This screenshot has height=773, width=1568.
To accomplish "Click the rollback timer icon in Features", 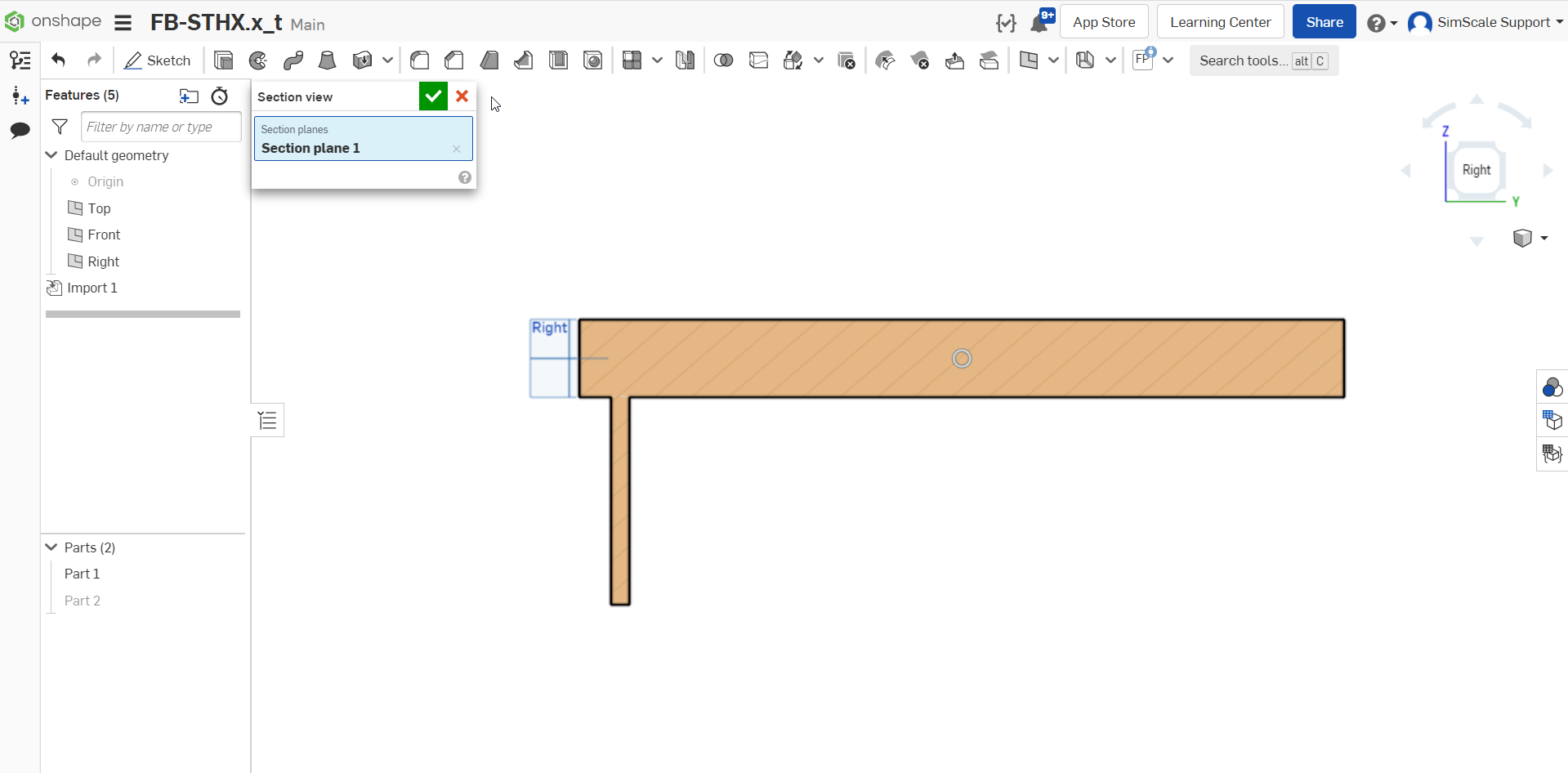I will [x=219, y=96].
